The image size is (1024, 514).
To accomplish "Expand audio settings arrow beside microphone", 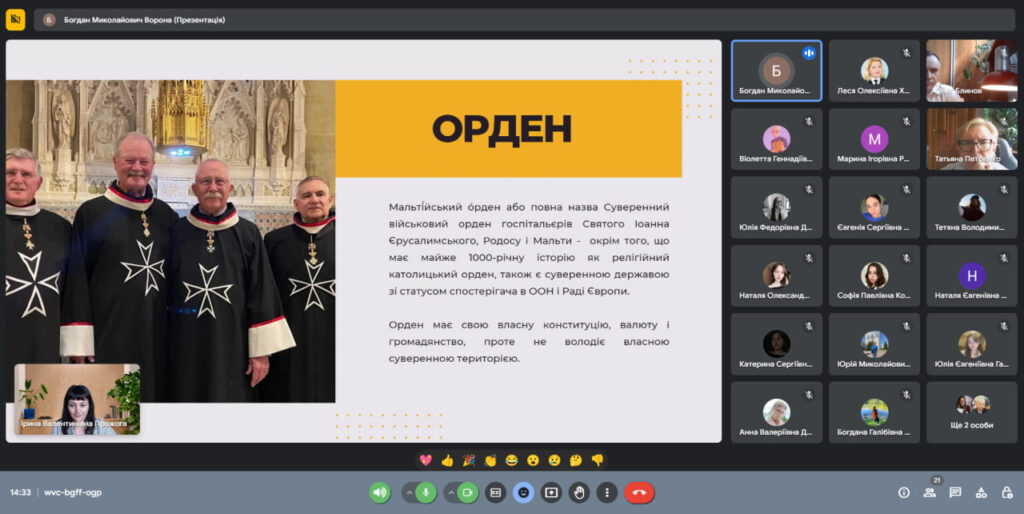I will 409,492.
